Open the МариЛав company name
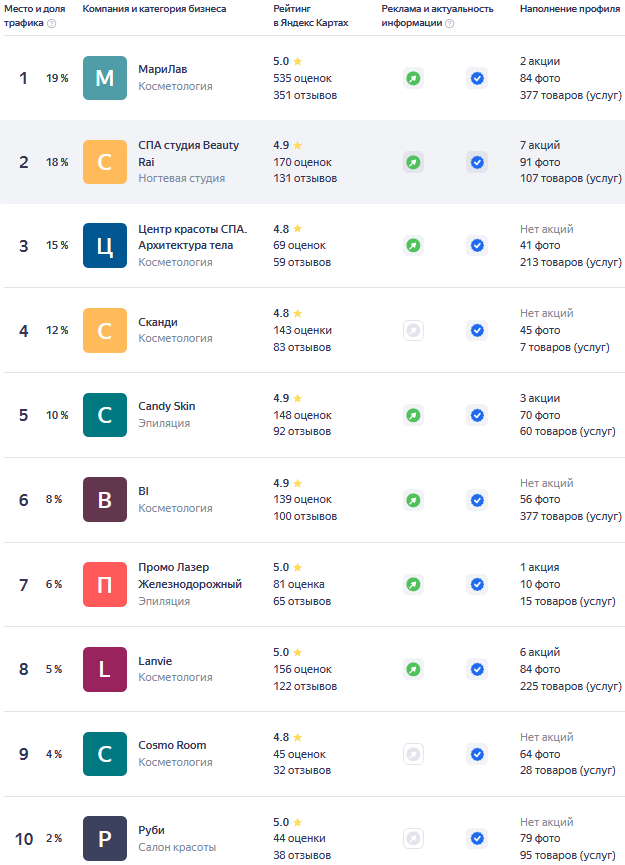This screenshot has height=865, width=625. pos(163,69)
